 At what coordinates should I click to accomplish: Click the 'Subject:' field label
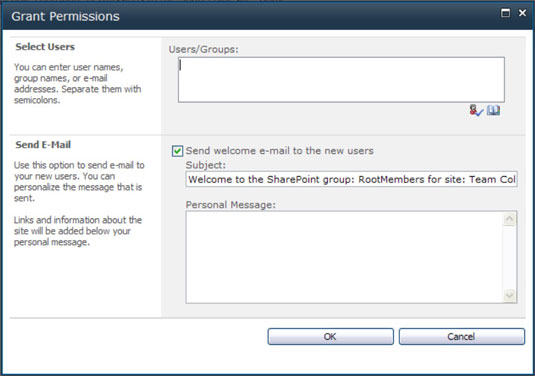pyautogui.click(x=206, y=165)
